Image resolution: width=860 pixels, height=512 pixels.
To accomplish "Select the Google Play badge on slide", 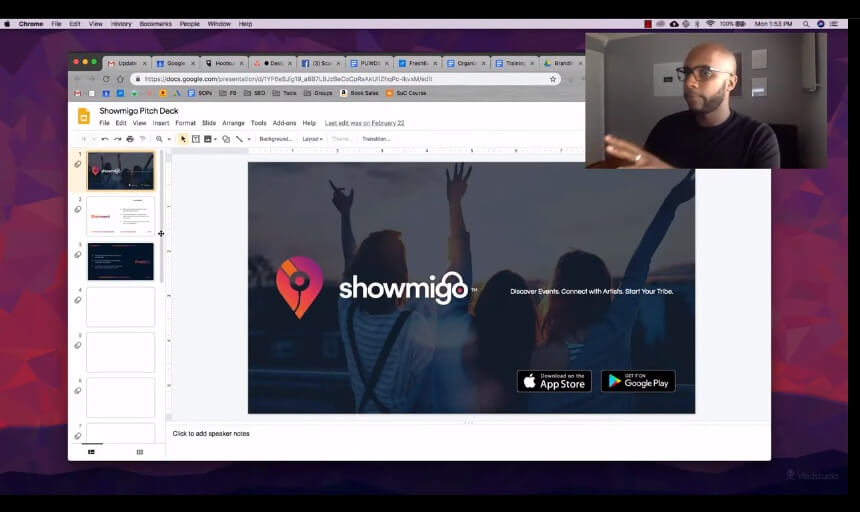I will (638, 381).
